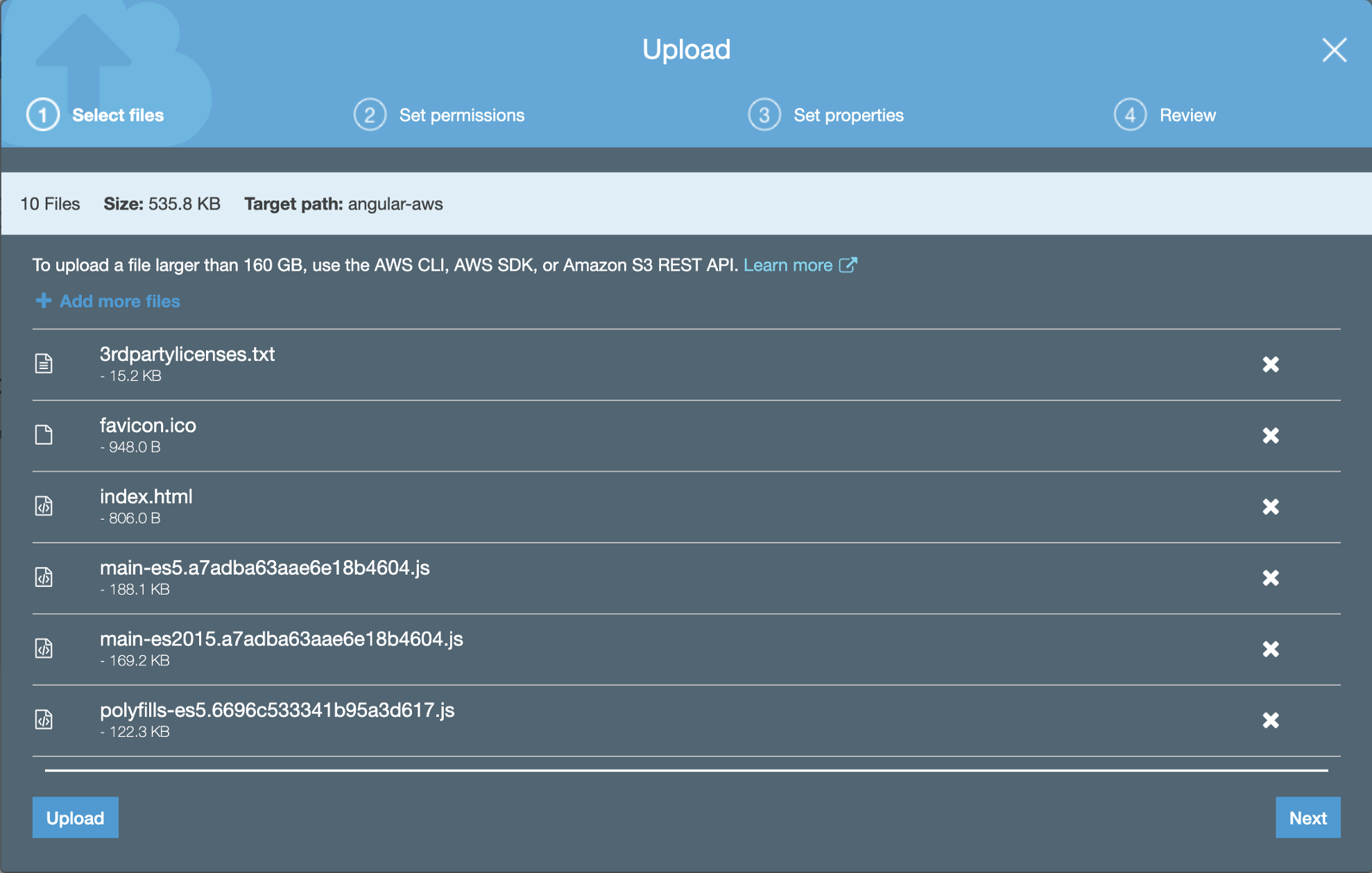Select the Select files step
The height and width of the screenshot is (873, 1372).
point(96,115)
